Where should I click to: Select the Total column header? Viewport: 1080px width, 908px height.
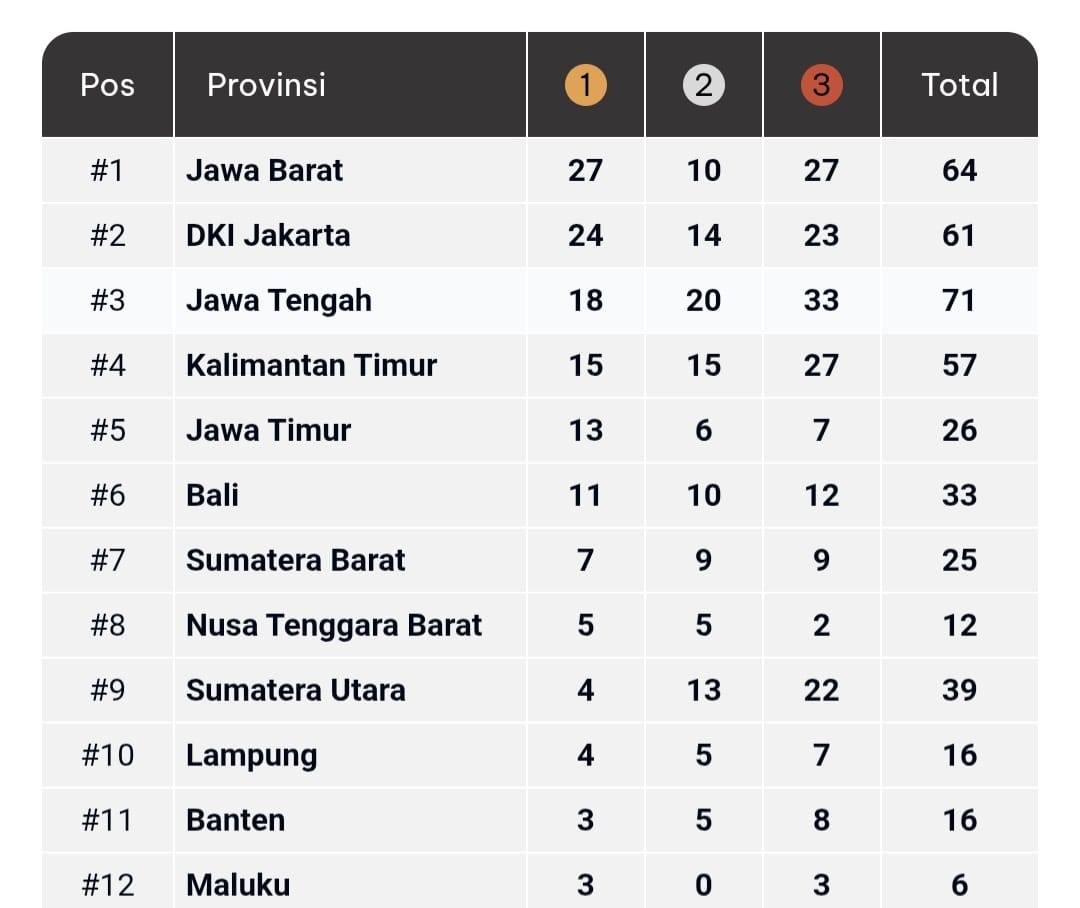[959, 86]
